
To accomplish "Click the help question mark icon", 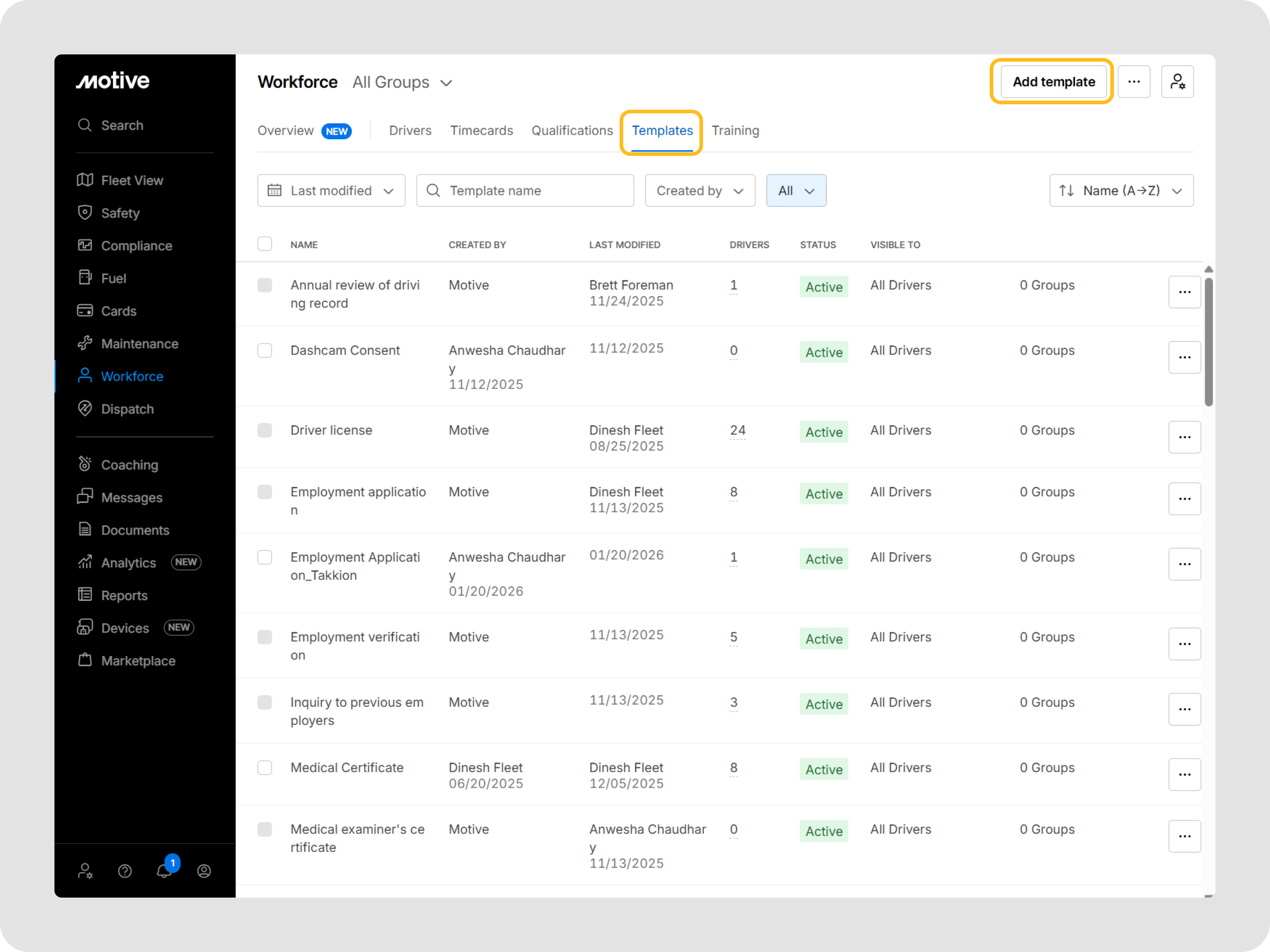I will pos(125,871).
